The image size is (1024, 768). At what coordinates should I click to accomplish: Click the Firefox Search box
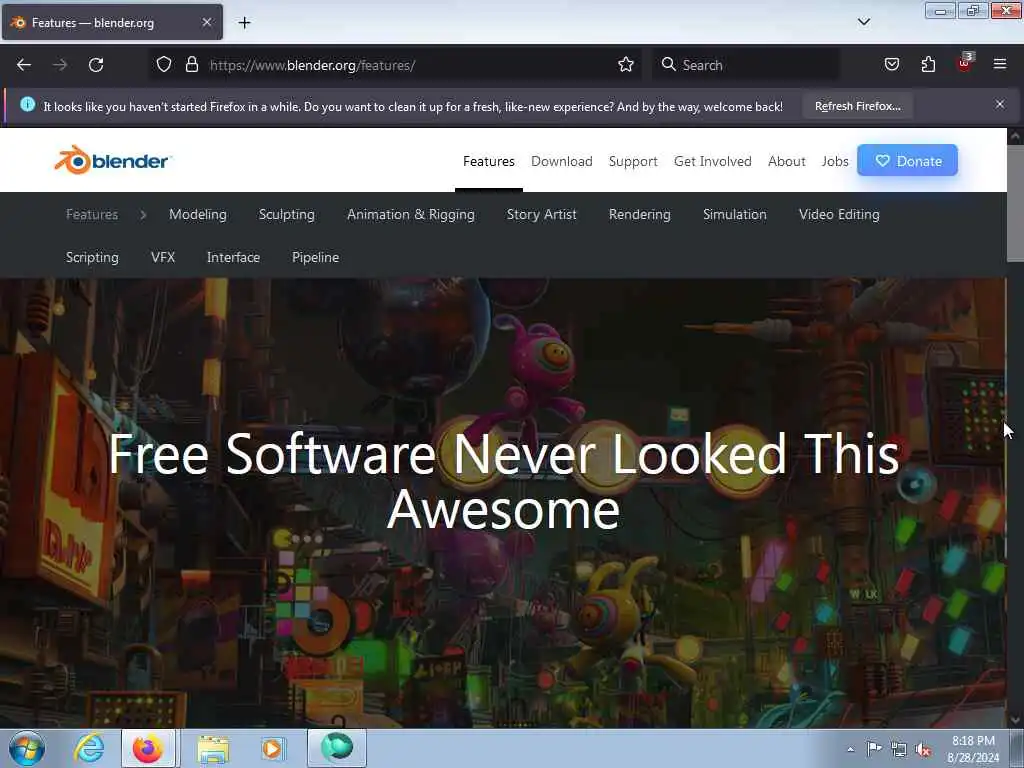tap(746, 65)
